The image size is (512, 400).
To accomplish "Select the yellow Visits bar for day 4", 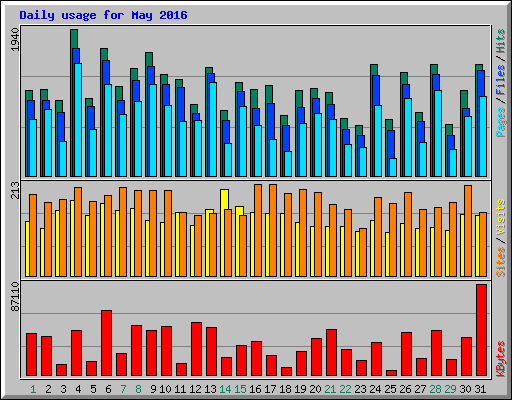I will point(72,238).
